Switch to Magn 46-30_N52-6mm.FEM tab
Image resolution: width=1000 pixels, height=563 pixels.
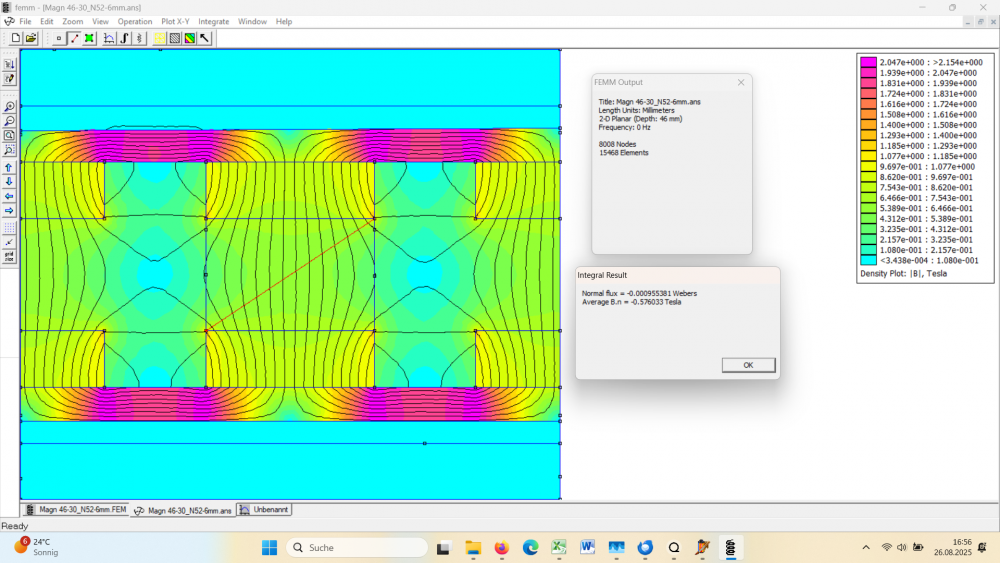click(76, 510)
